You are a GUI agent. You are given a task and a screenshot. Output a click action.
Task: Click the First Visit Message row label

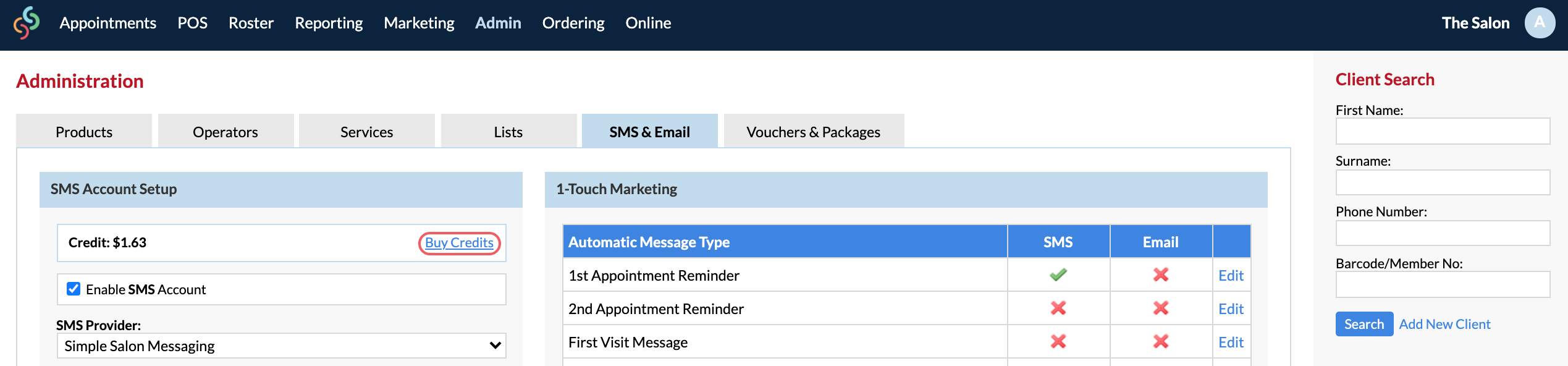pos(628,342)
